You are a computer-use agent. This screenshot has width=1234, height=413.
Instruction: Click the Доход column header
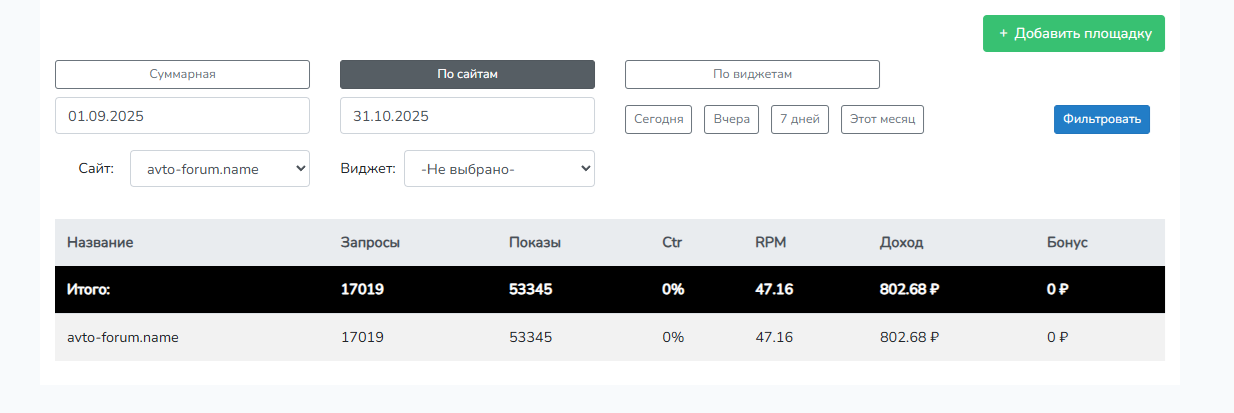(x=901, y=242)
